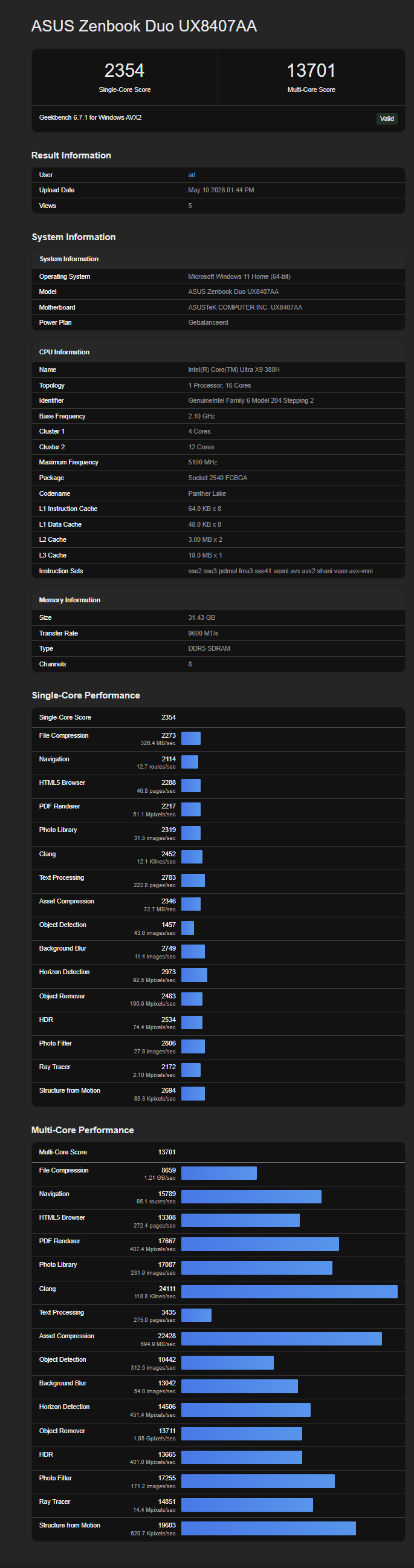Click Transfer Rate value 9600 MT/s
This screenshot has width=414, height=1568.
[x=203, y=633]
